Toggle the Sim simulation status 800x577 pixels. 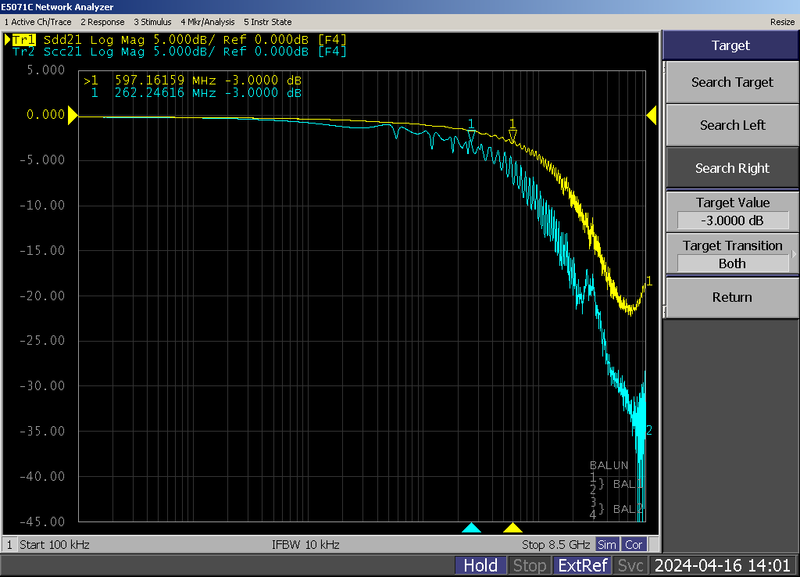[608, 544]
